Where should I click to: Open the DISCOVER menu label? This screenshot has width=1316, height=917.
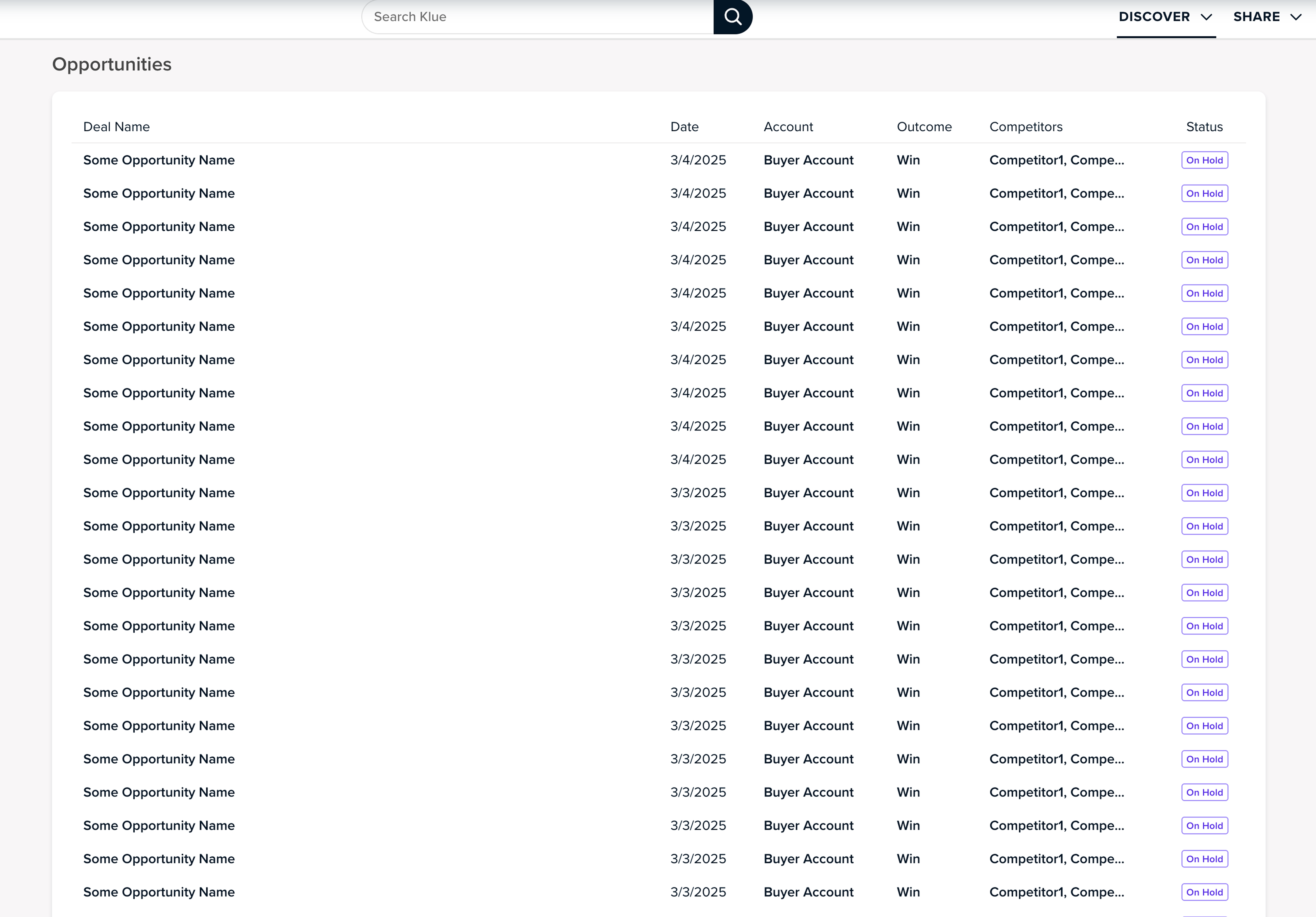[x=1154, y=17]
